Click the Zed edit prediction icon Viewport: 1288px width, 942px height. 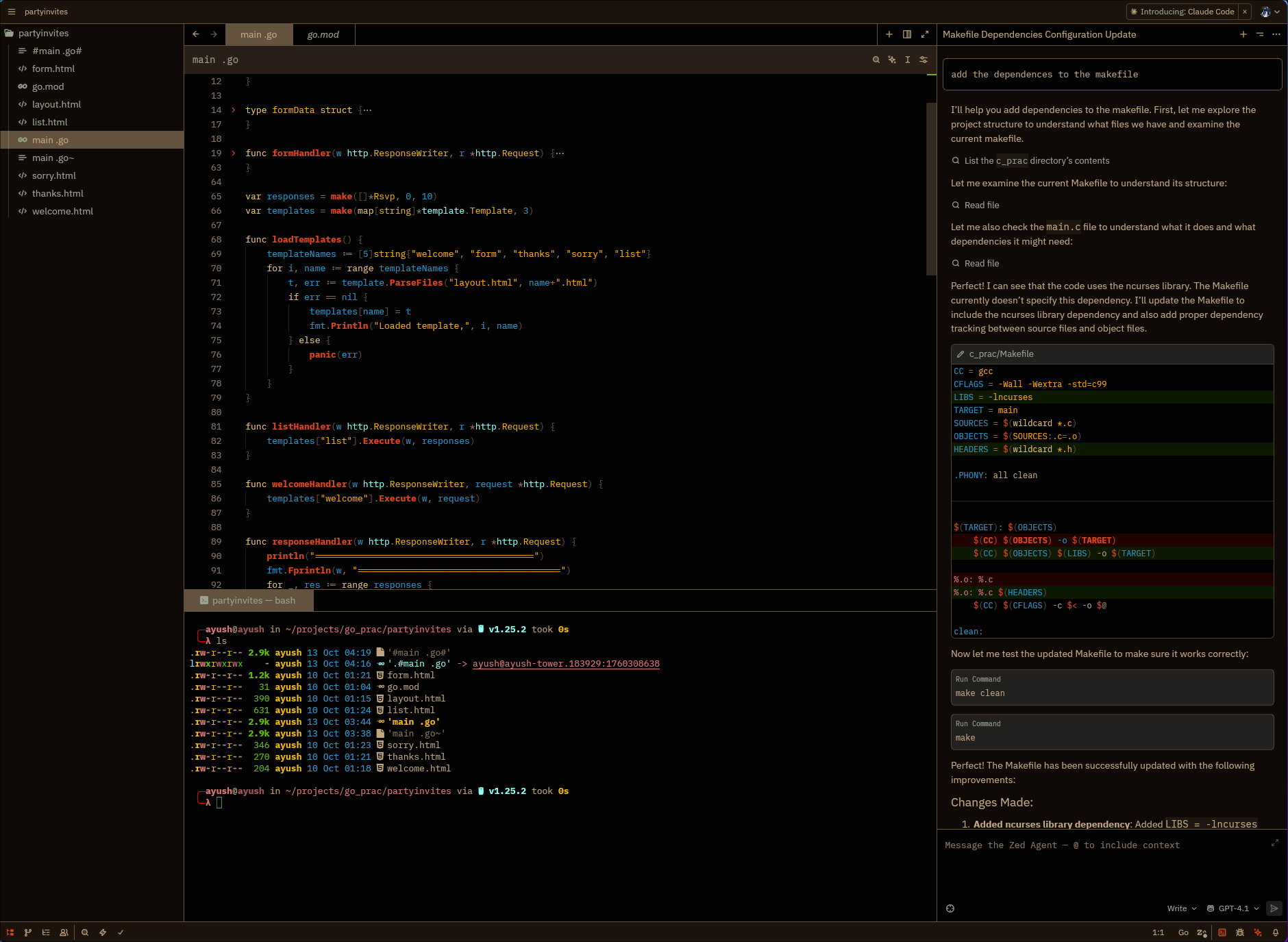tap(1202, 932)
